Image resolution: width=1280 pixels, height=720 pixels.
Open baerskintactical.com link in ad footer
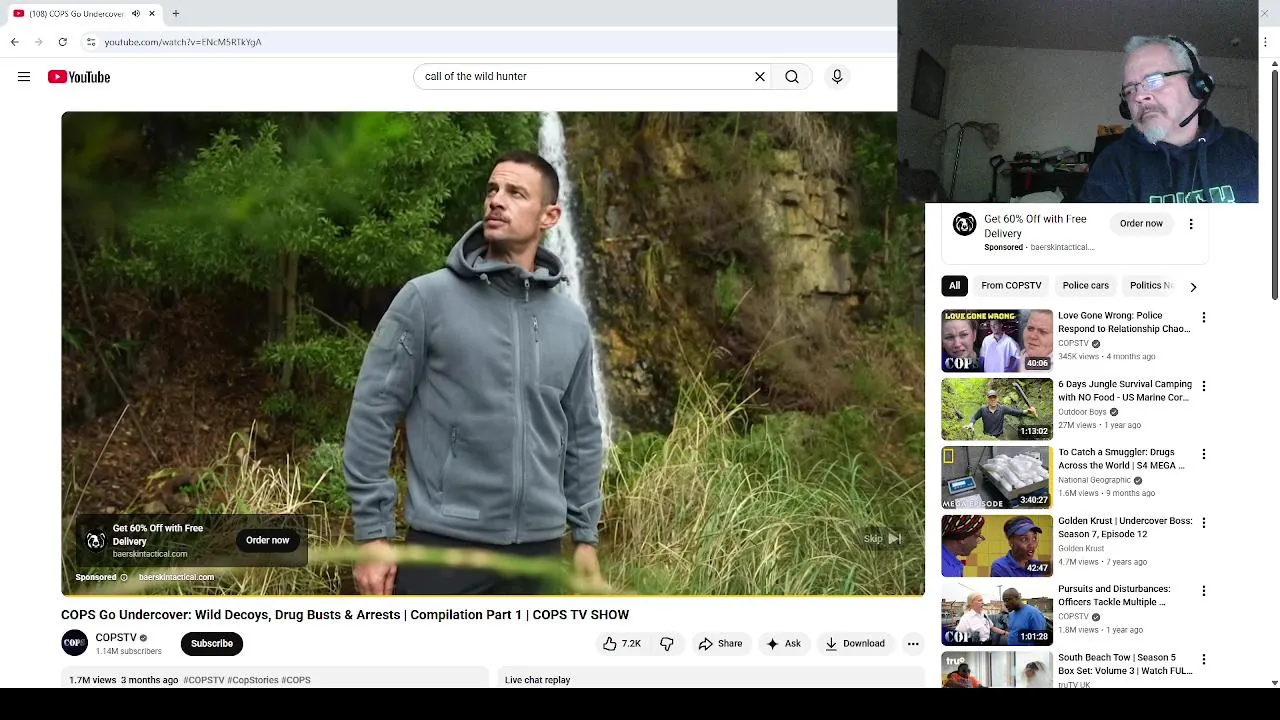coord(176,577)
